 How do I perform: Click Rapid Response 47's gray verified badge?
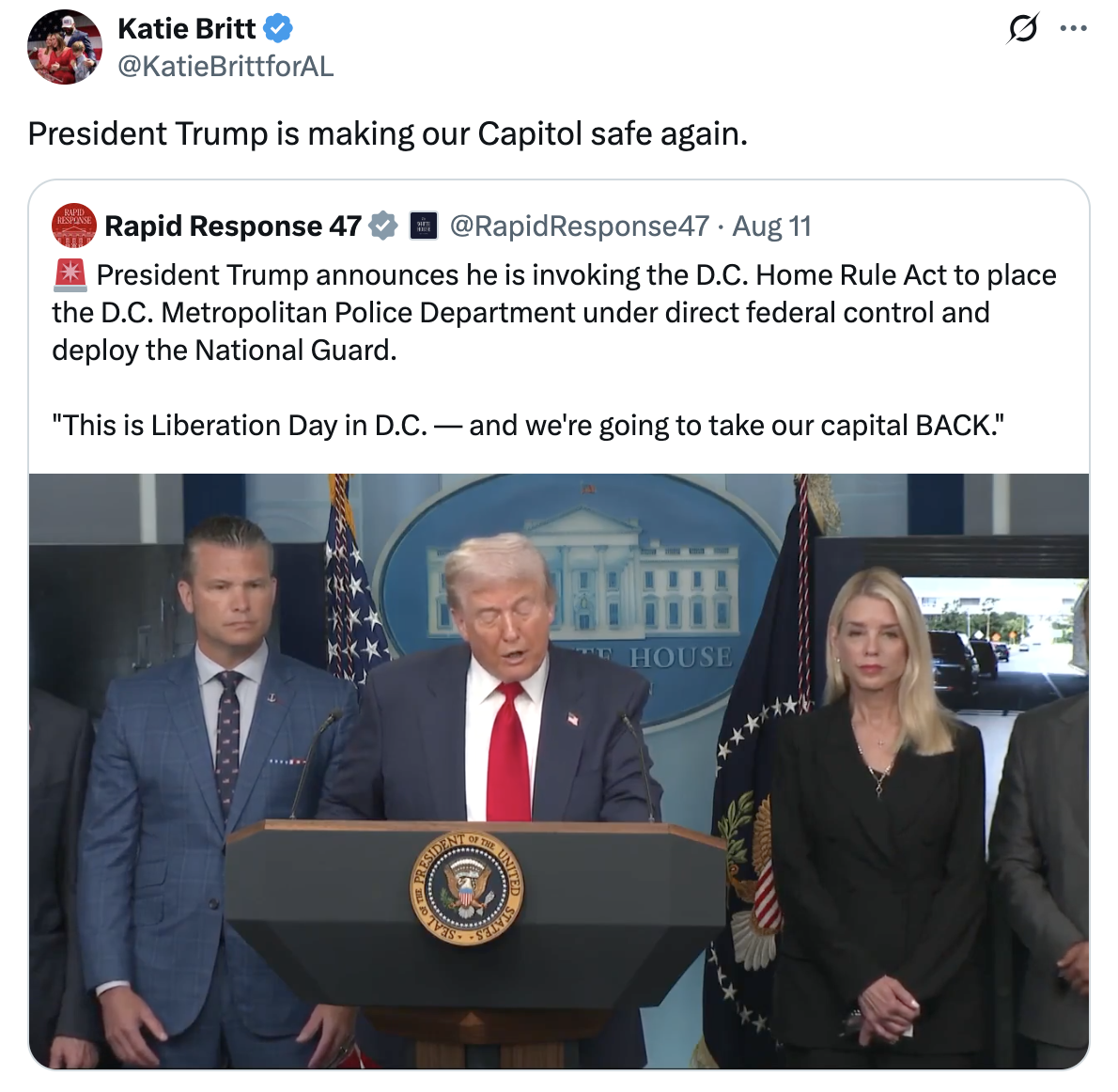(x=383, y=226)
